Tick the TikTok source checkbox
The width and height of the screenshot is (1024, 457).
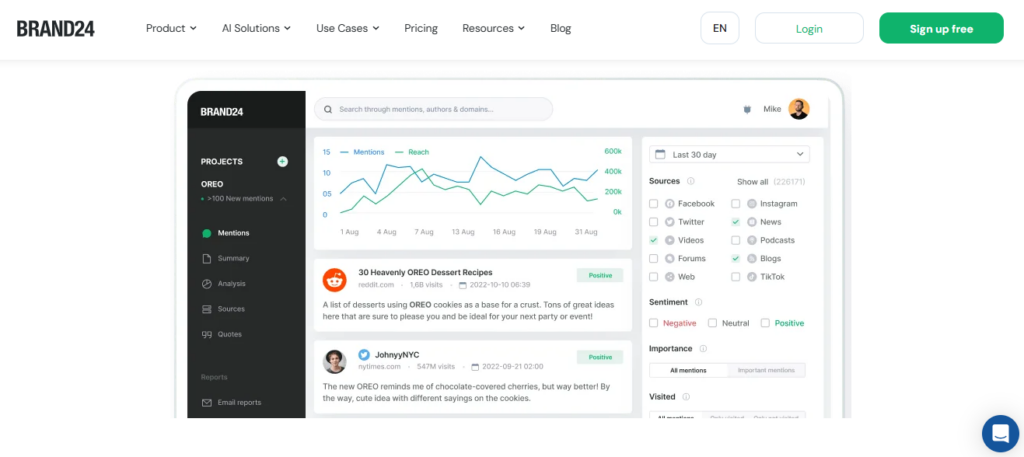click(x=735, y=277)
